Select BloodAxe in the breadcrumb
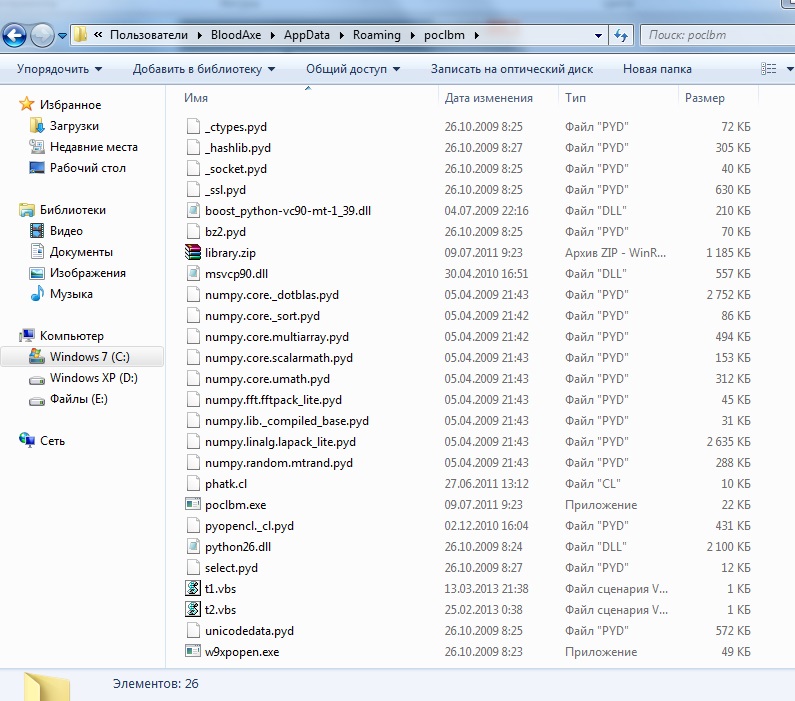This screenshot has height=701, width=795. coord(236,35)
